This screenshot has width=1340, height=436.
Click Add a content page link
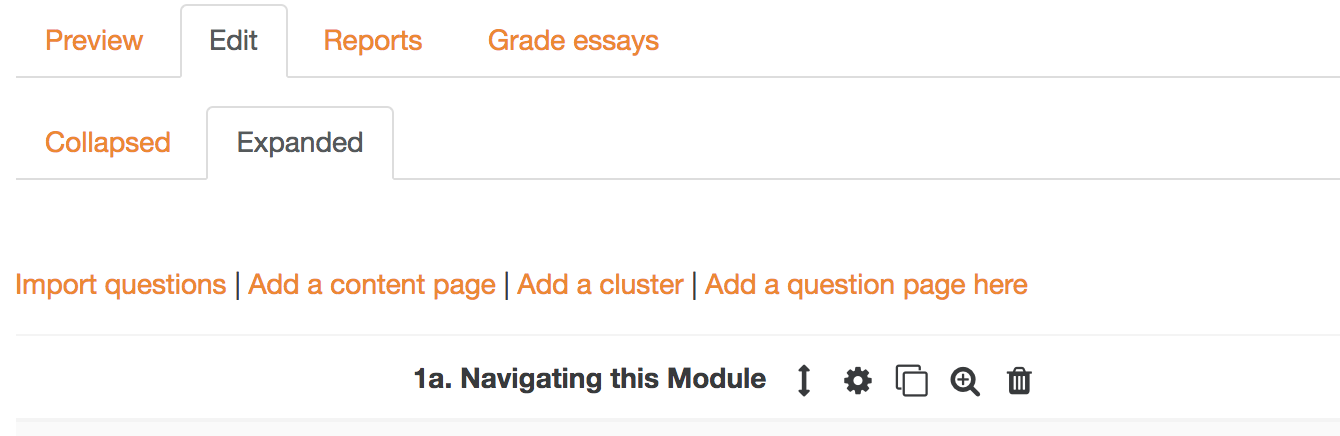[372, 285]
